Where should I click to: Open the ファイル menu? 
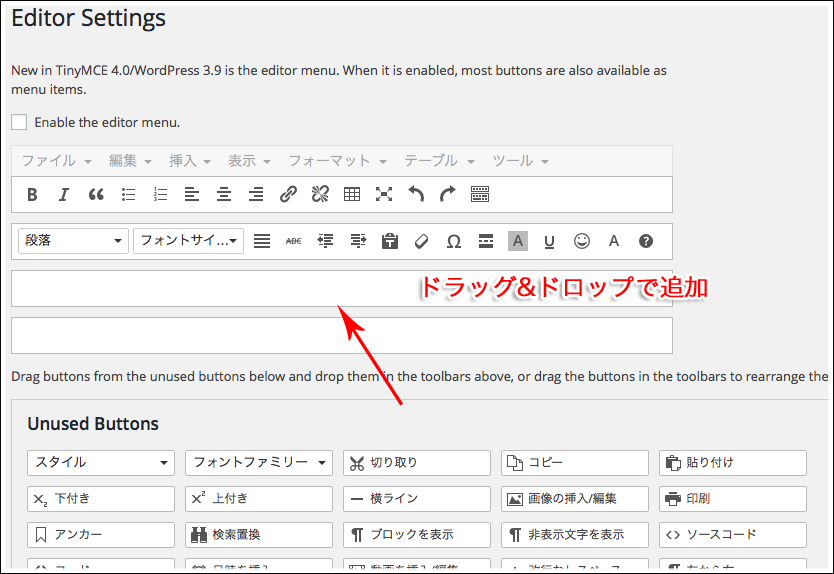(56, 161)
